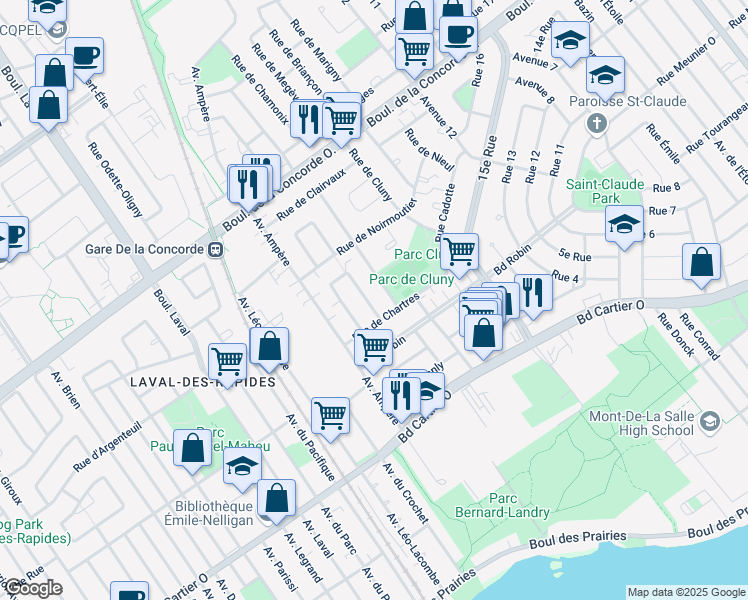Select the Rue d'Argenteuil street label
This screenshot has height=600, width=748.
pyautogui.click(x=108, y=446)
